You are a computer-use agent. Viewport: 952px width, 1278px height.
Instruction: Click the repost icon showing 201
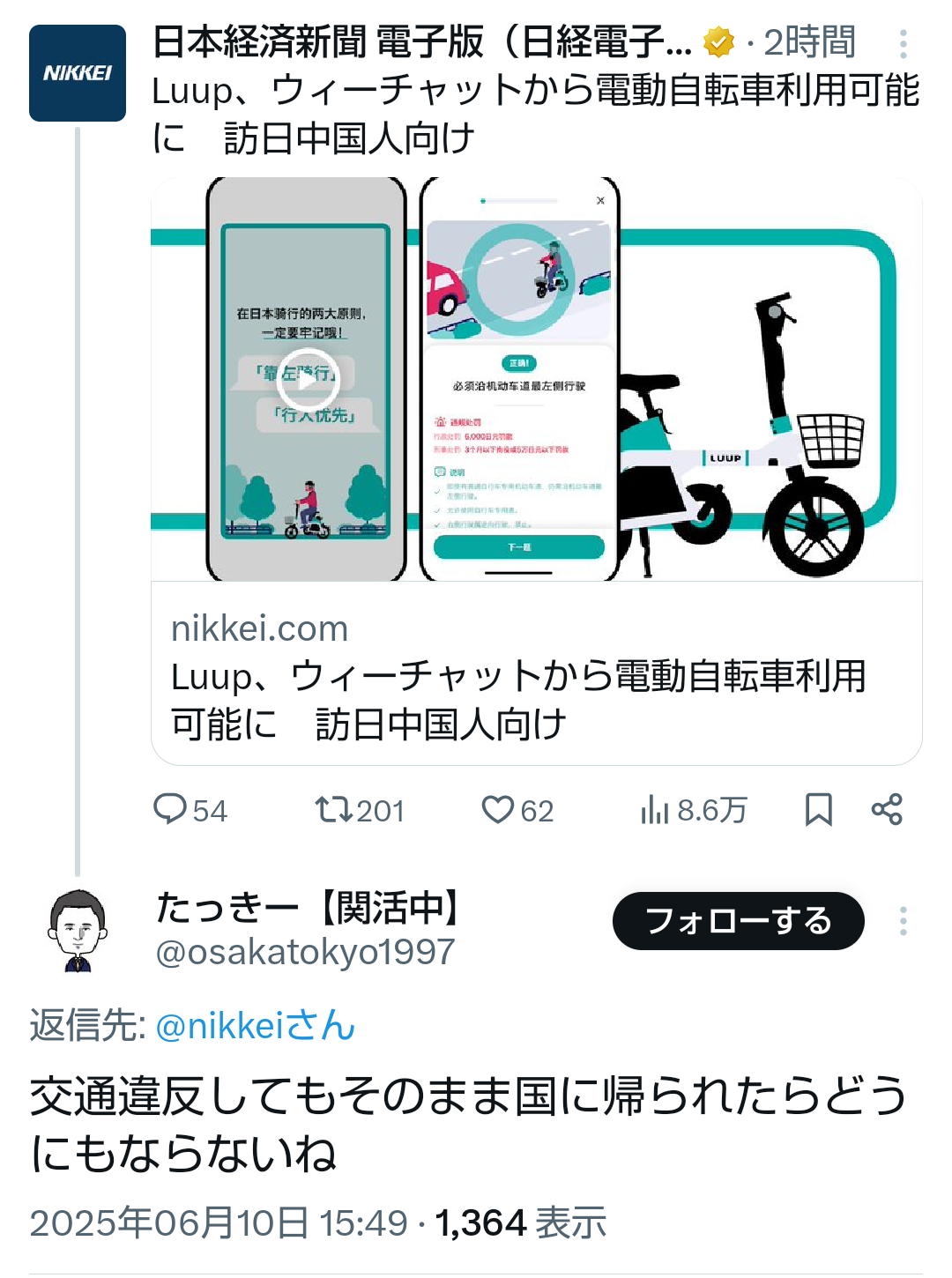(334, 809)
